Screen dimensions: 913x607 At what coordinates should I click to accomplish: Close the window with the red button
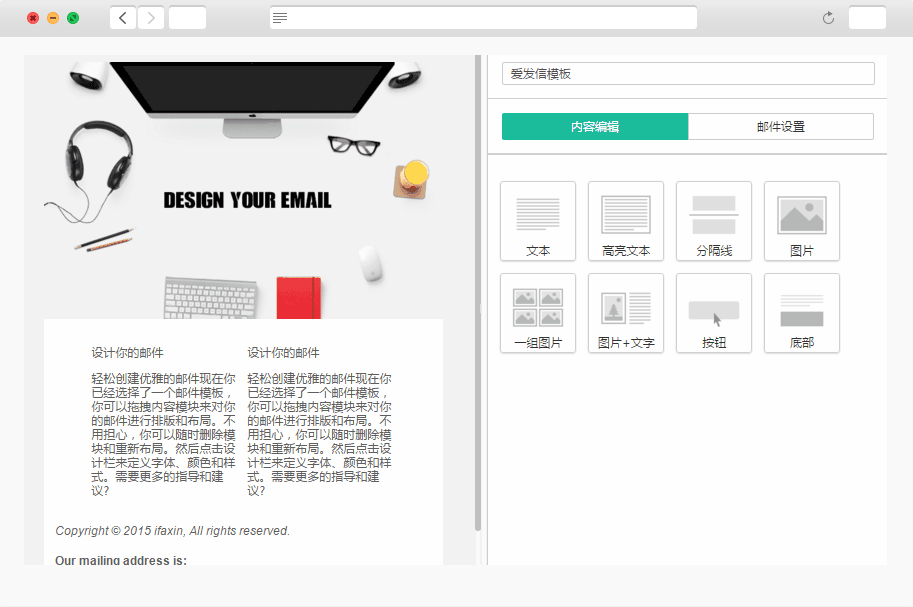coord(33,18)
